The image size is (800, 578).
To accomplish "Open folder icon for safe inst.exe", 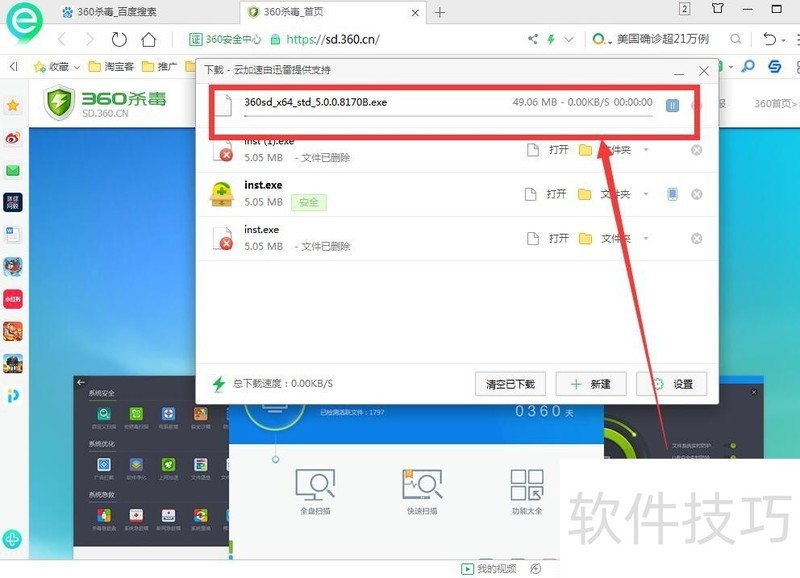I will point(585,194).
